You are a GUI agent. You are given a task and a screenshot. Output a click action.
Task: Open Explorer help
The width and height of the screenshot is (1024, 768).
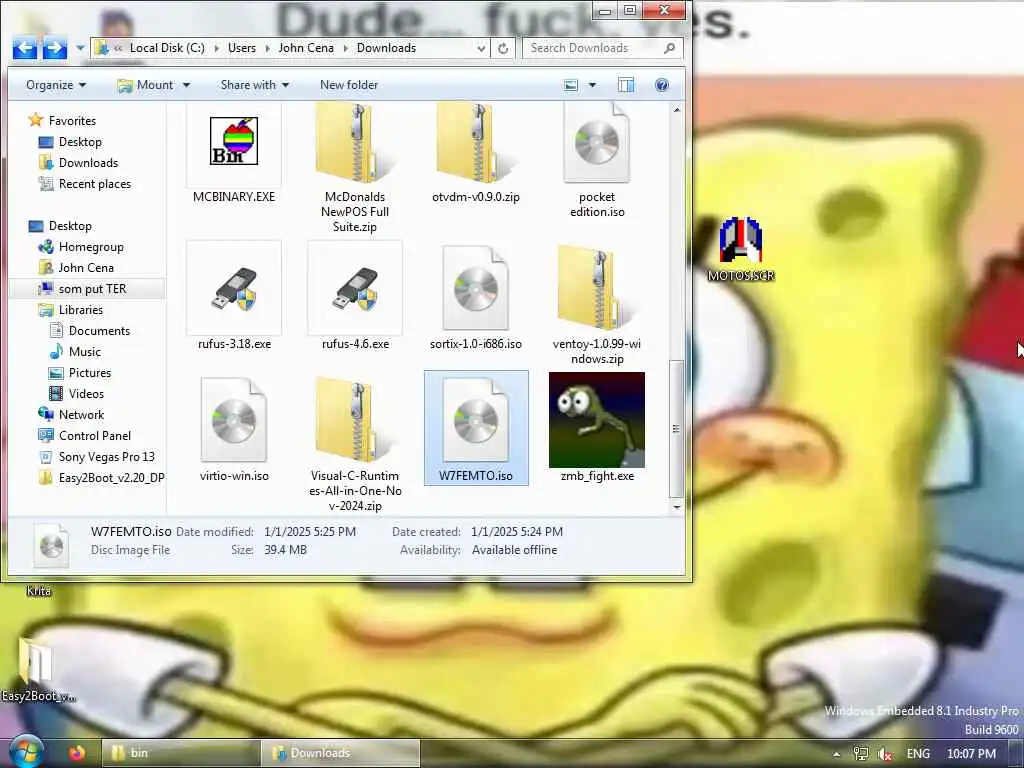[662, 85]
